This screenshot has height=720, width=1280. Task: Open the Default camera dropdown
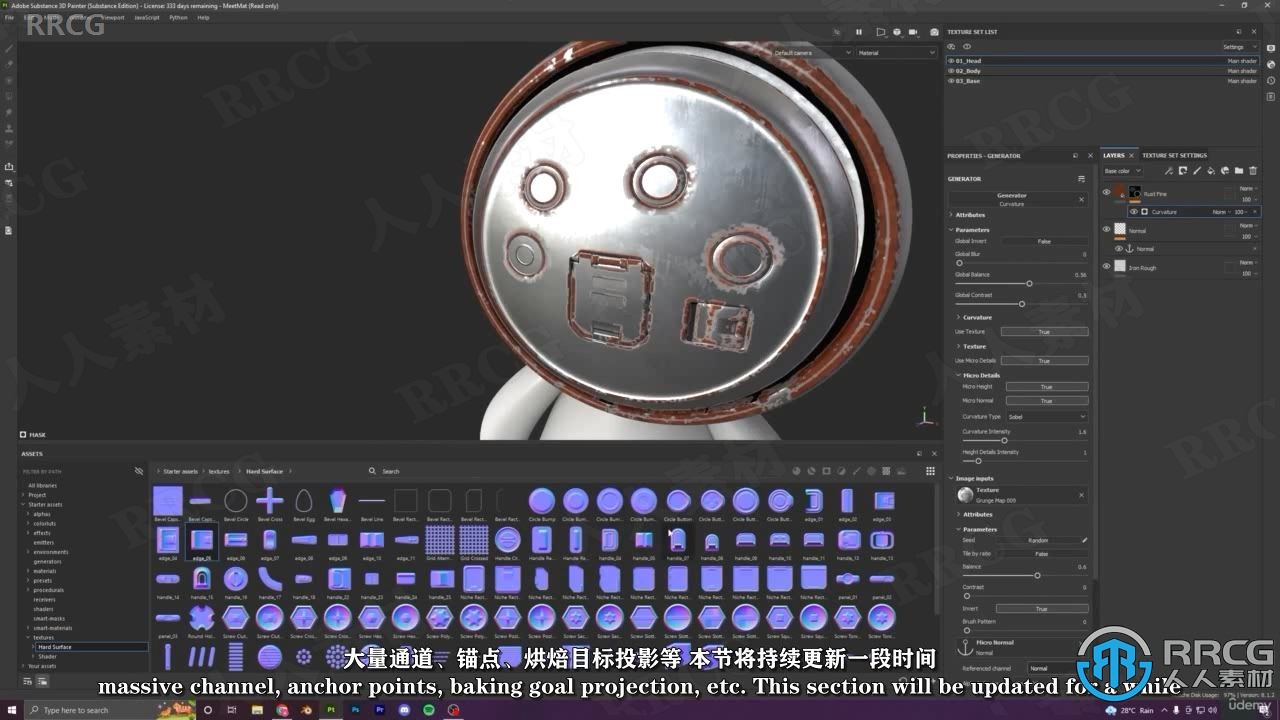[811, 52]
